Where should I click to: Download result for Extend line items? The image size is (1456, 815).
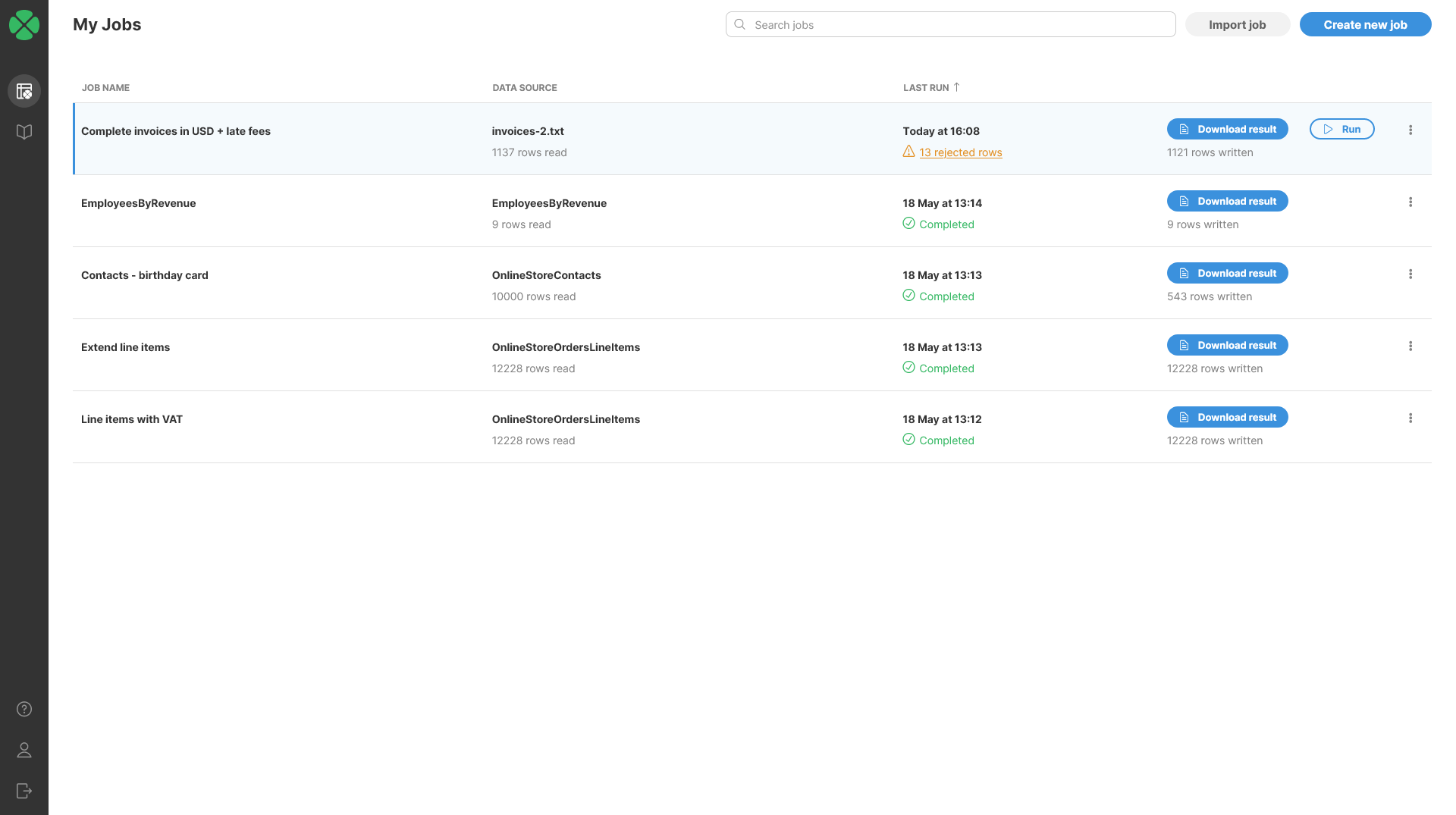[1227, 345]
